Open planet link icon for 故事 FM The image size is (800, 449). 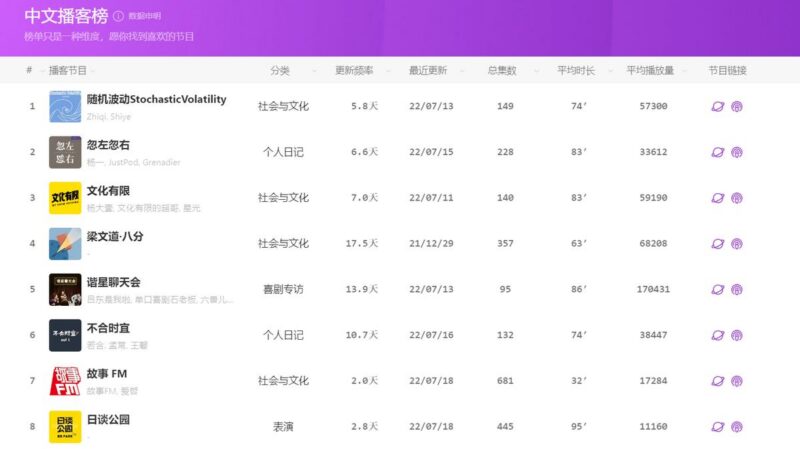[718, 381]
